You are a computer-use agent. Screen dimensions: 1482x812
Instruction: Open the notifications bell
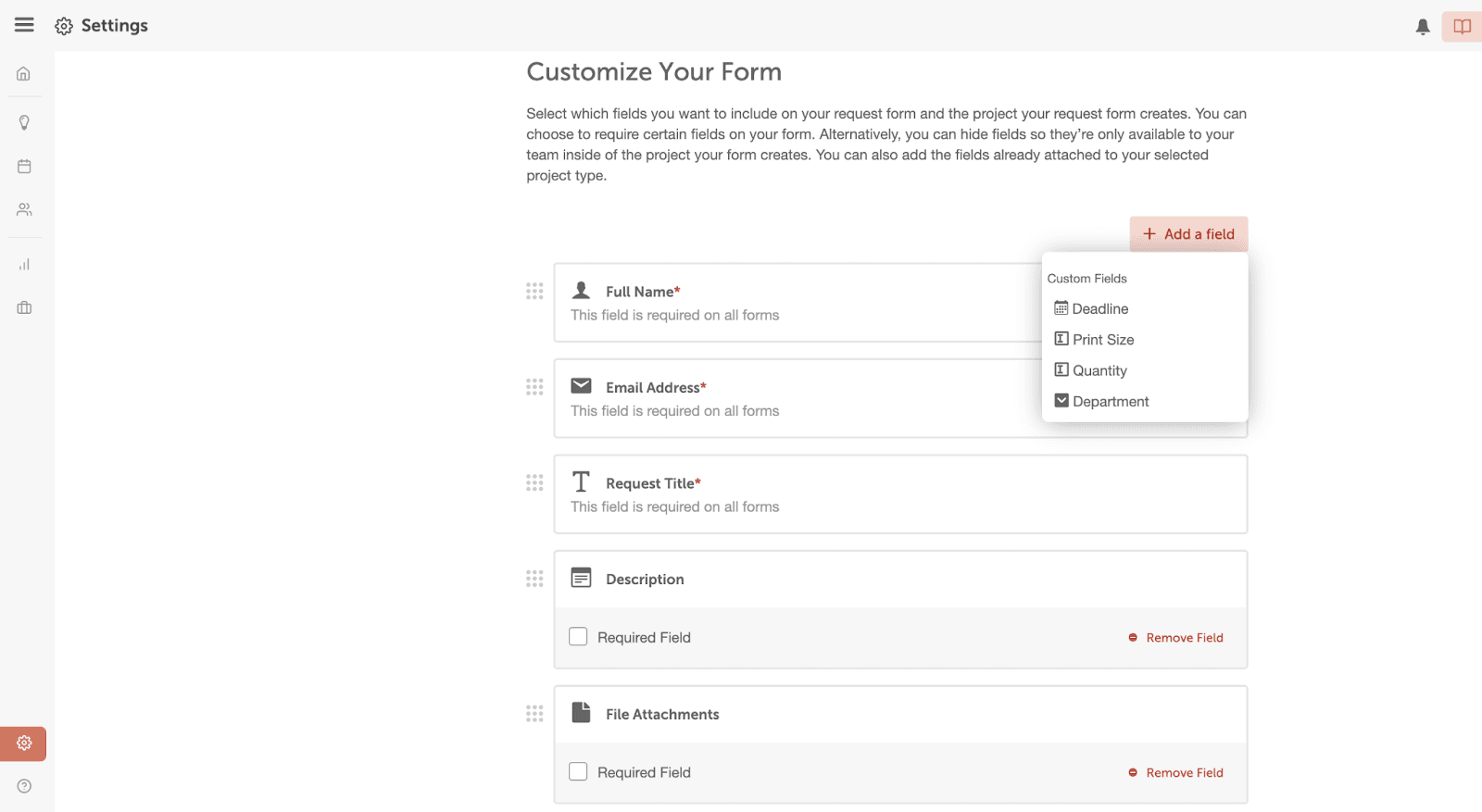(x=1423, y=27)
